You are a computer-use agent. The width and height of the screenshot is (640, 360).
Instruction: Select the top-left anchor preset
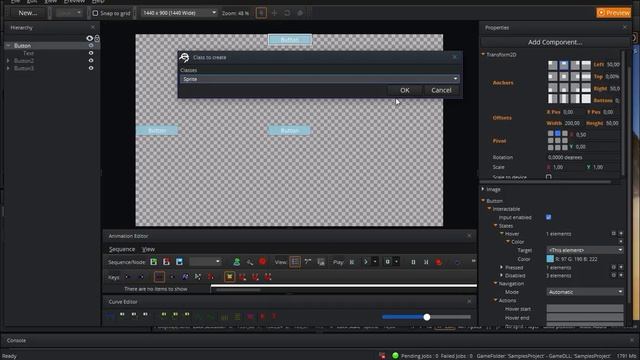(553, 65)
